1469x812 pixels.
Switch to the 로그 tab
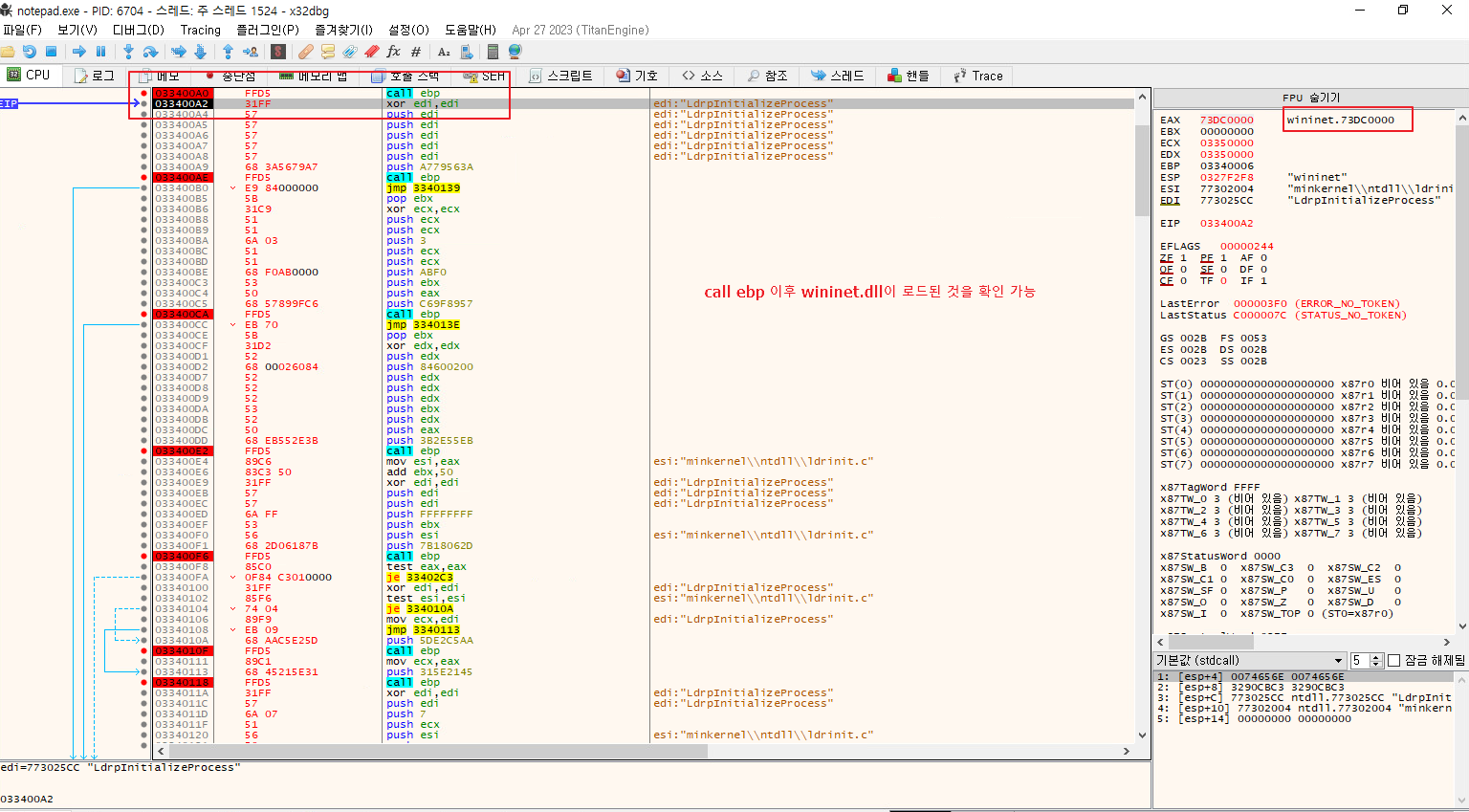[x=95, y=76]
